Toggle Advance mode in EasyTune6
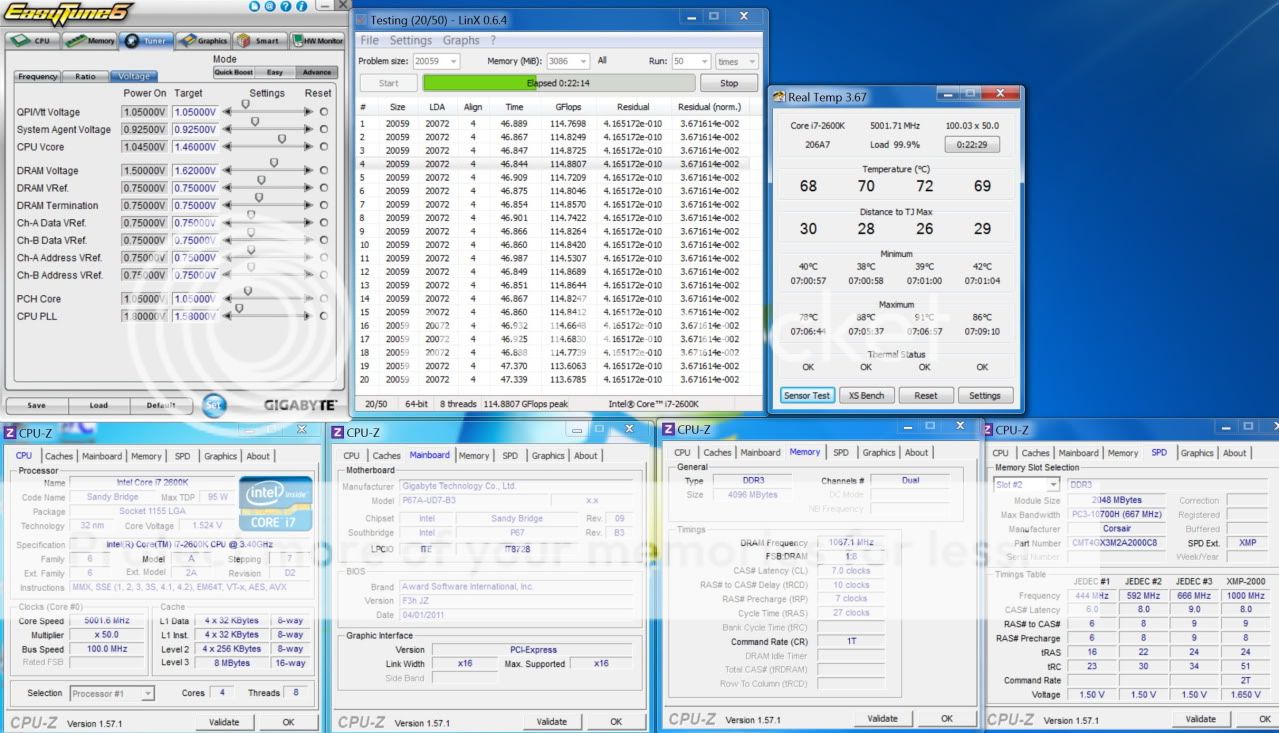Viewport: 1279px width, 733px height. tap(317, 73)
